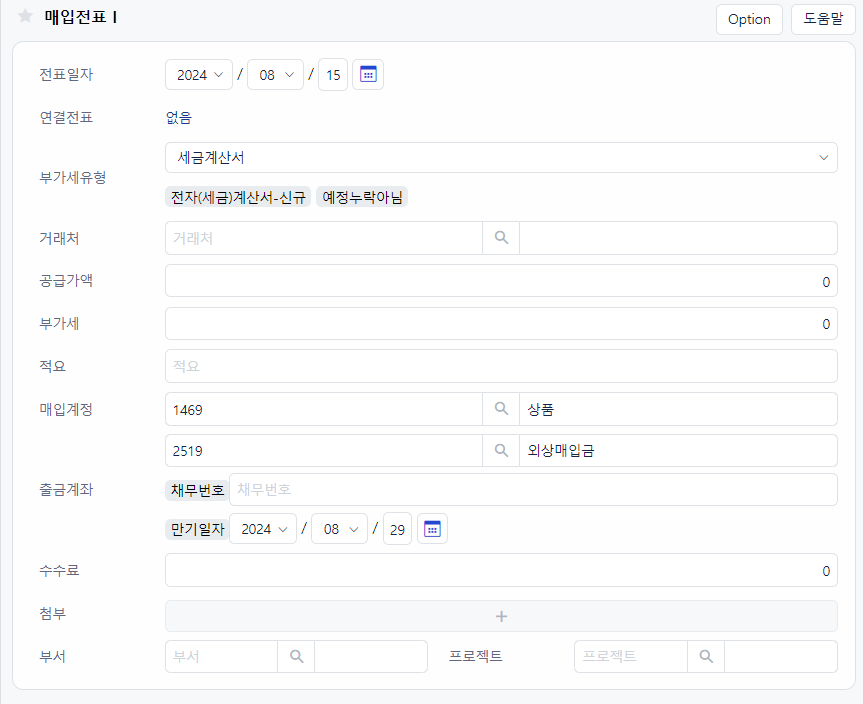Open the 전표일자 month dropdown showing 08

[276, 74]
